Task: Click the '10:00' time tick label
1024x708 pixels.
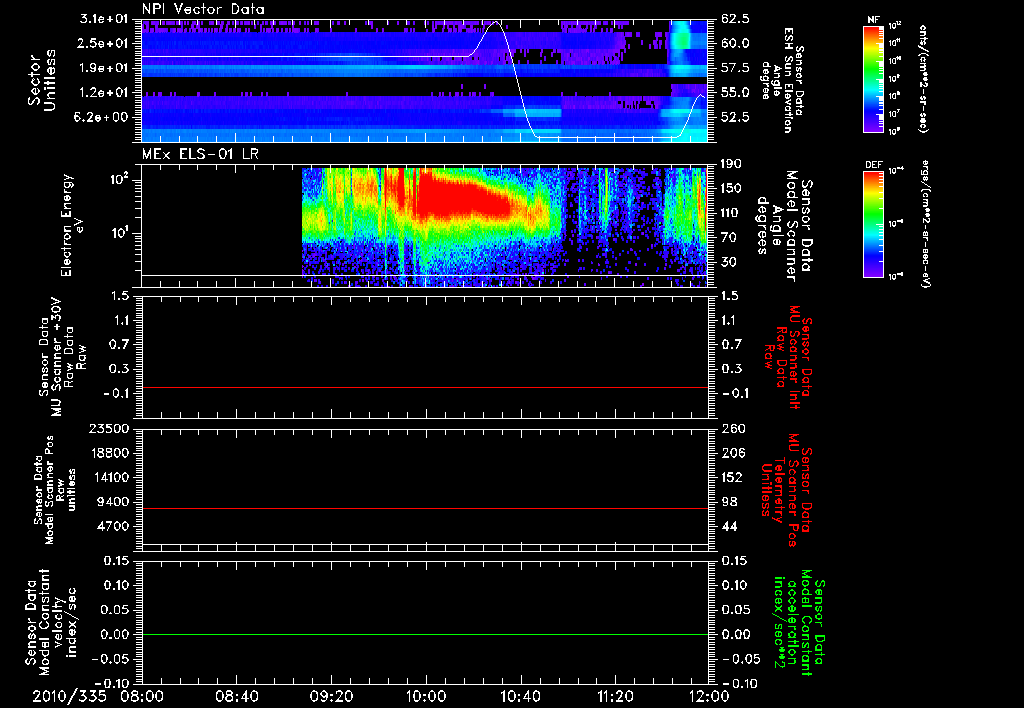Action: pos(426,696)
